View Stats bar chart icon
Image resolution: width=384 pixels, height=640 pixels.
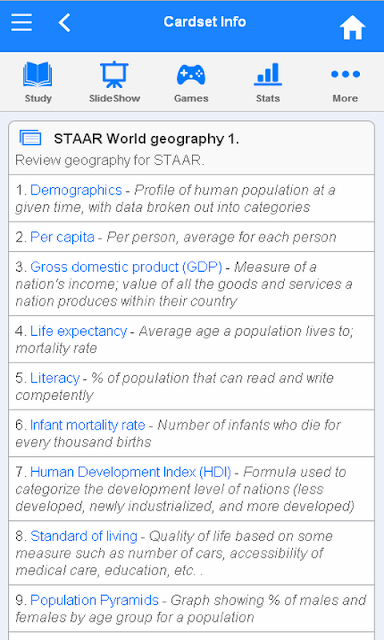(x=268, y=74)
